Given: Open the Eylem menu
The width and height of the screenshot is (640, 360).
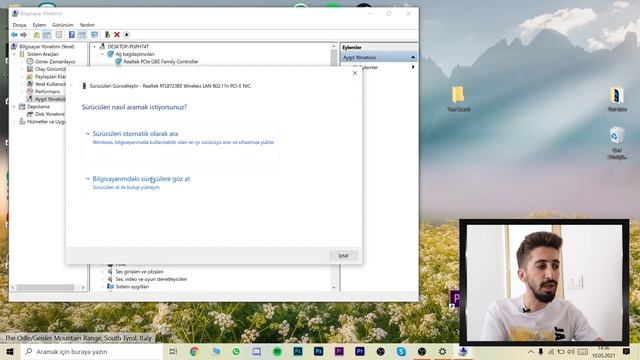Looking at the screenshot, I should [39, 25].
